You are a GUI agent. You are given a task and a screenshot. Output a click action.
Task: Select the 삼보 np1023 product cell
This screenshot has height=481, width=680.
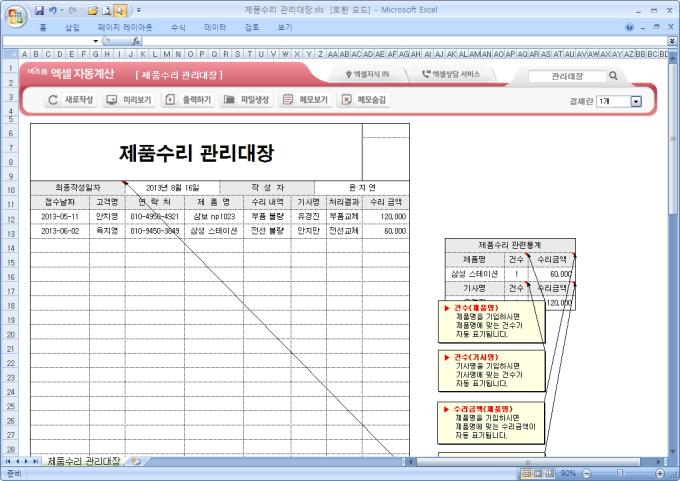tap(214, 216)
